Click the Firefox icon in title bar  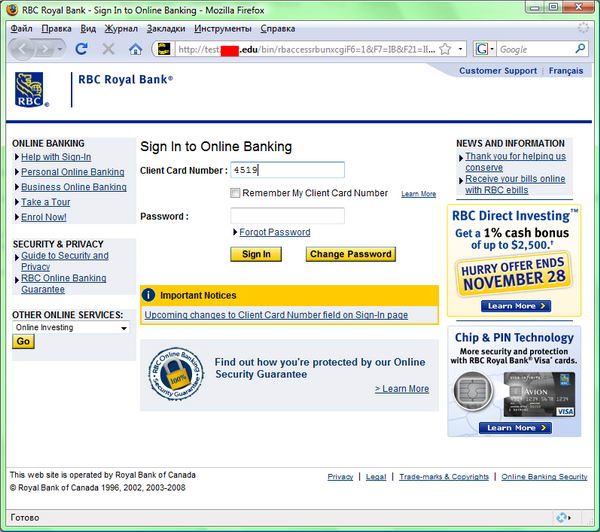[x=12, y=9]
